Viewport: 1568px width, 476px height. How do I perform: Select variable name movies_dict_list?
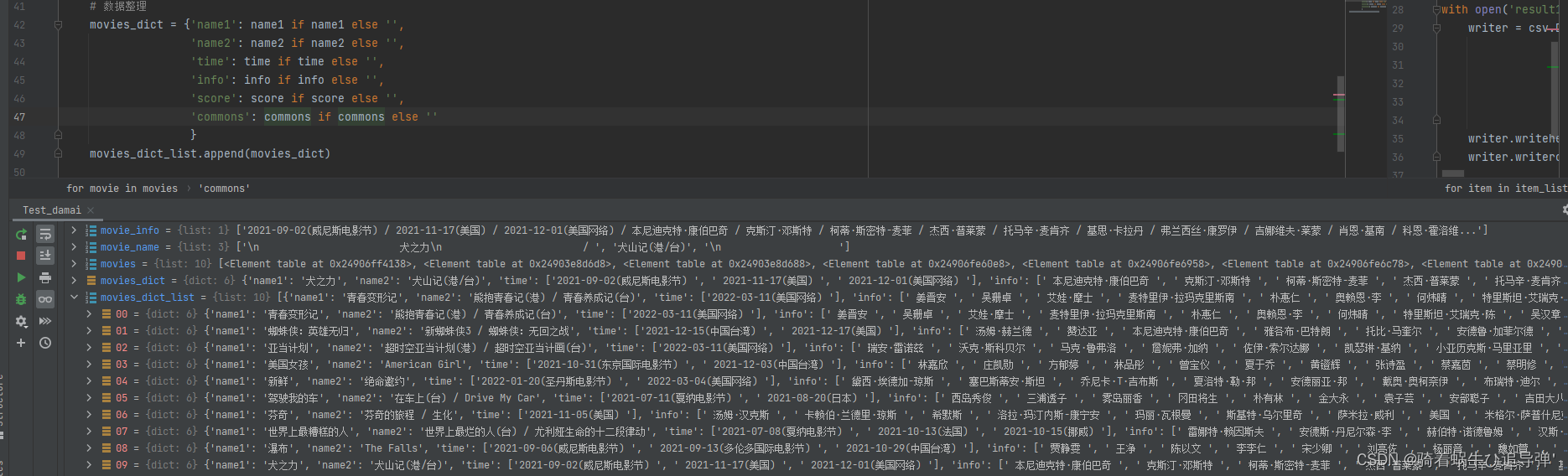(148, 297)
